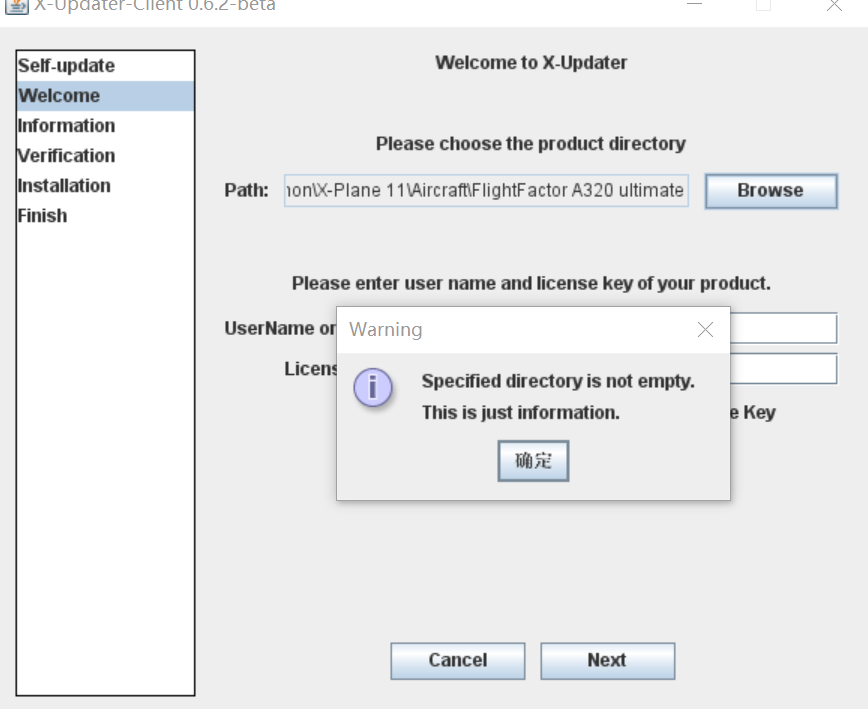Click the 'Specified directory is not empty.' message
This screenshot has height=709, width=868.
tap(558, 381)
